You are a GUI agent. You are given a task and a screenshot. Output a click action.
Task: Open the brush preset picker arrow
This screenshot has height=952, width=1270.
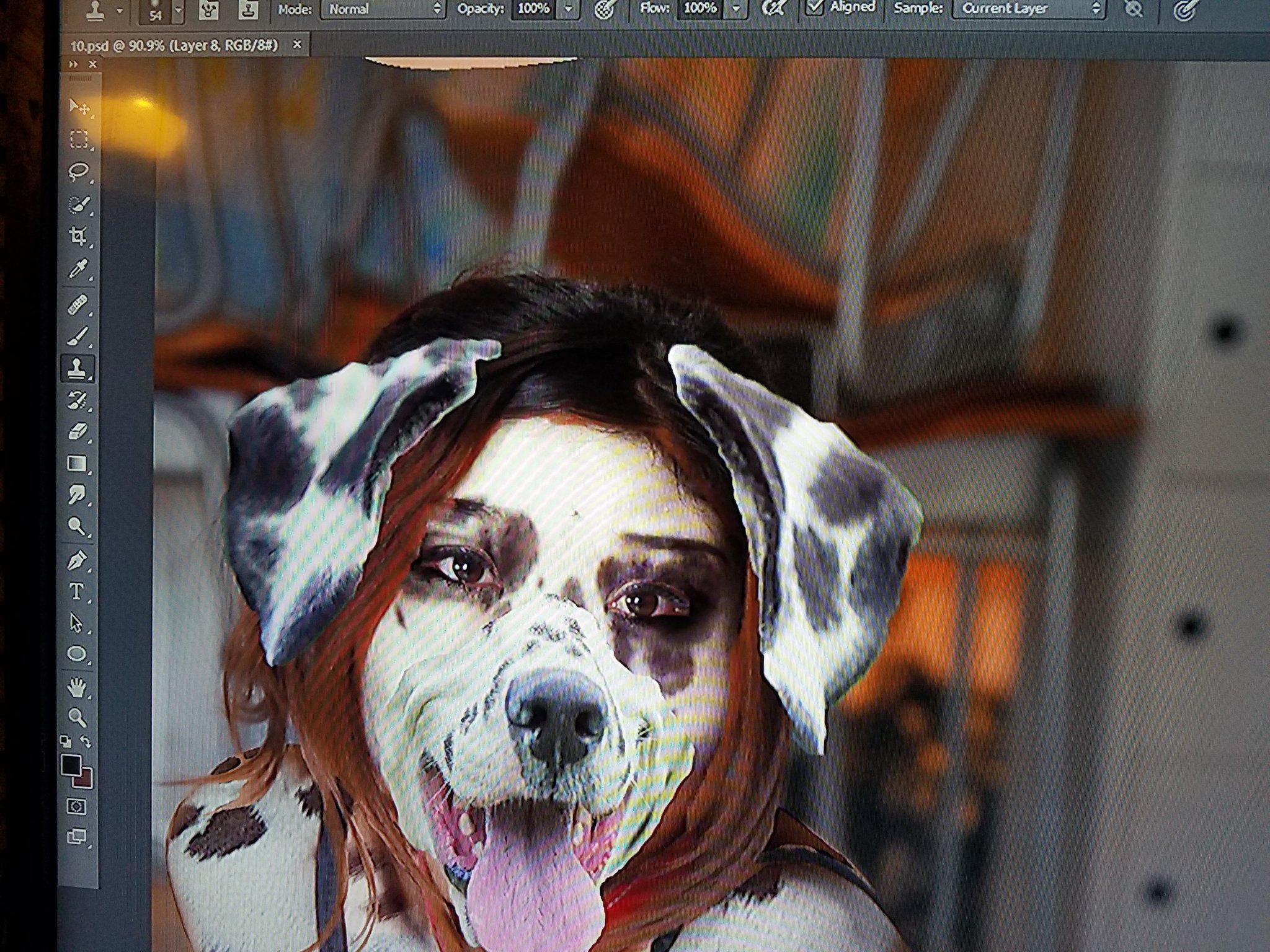(x=179, y=11)
